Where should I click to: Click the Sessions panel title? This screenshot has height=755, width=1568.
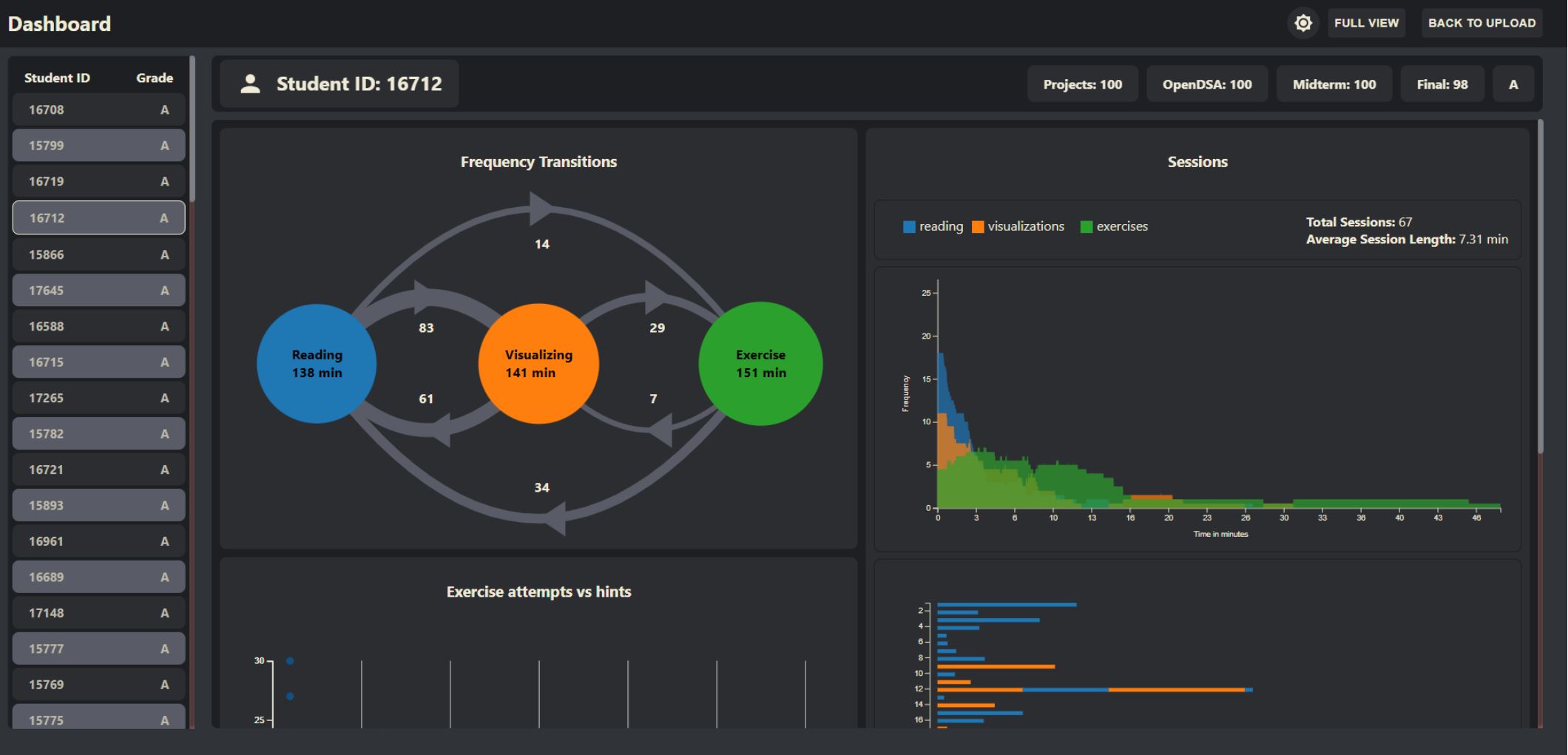pos(1197,162)
